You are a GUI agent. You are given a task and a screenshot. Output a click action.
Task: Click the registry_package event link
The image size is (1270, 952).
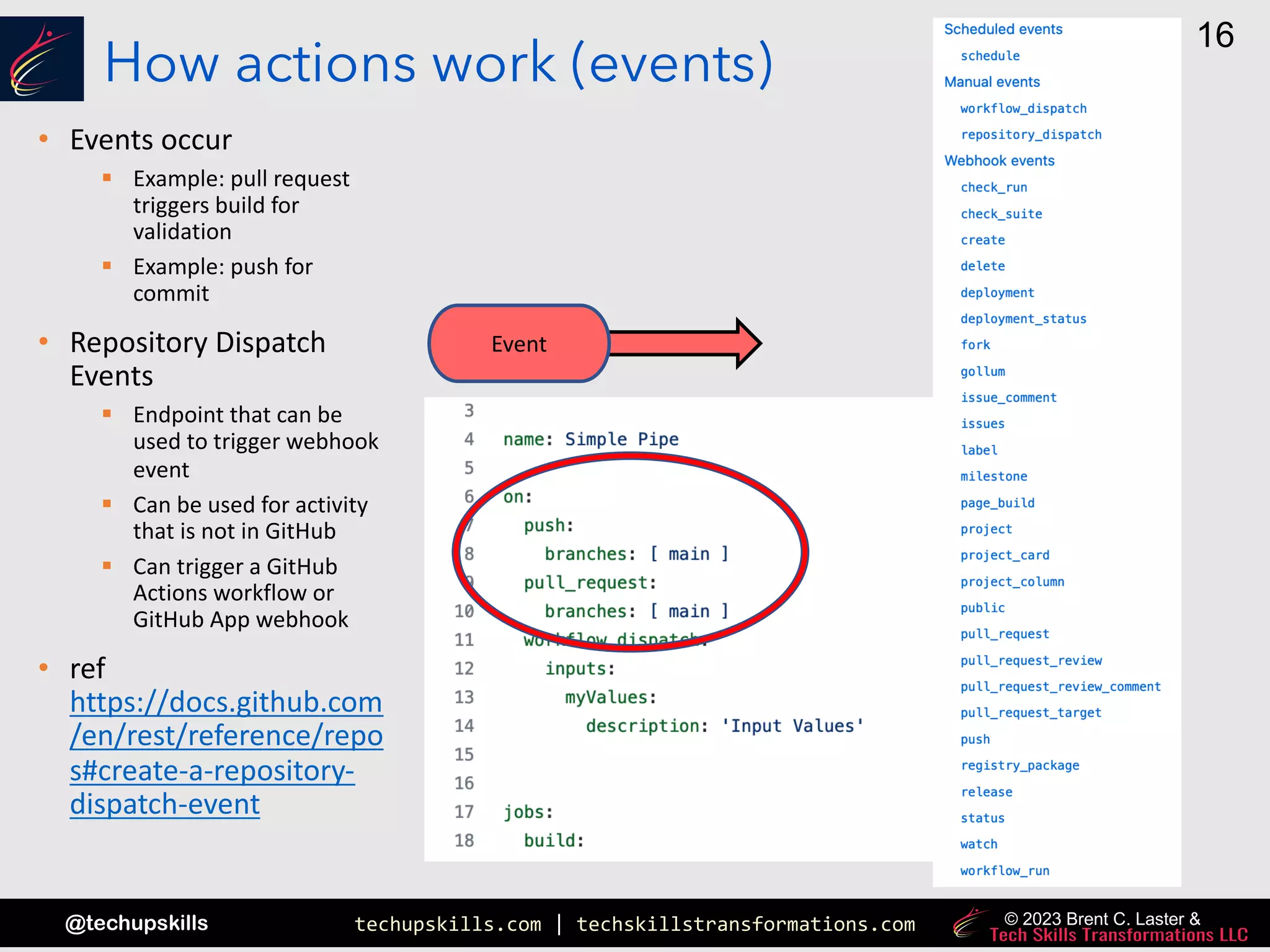point(1019,765)
